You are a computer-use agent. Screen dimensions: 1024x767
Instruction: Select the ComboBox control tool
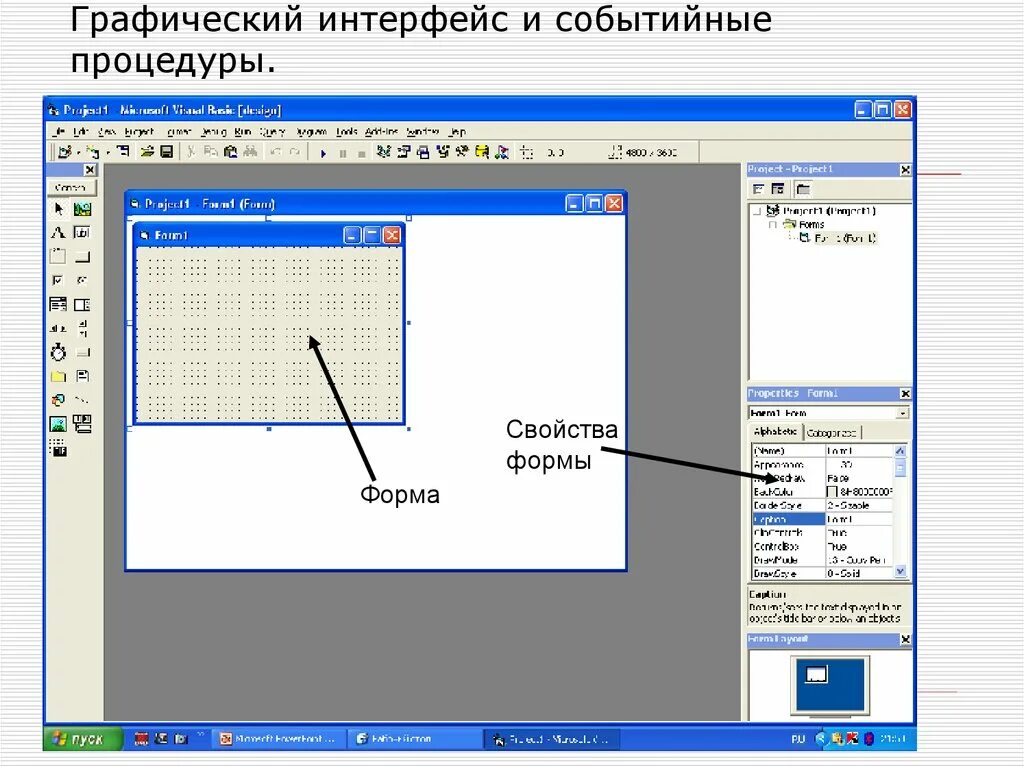click(x=58, y=304)
